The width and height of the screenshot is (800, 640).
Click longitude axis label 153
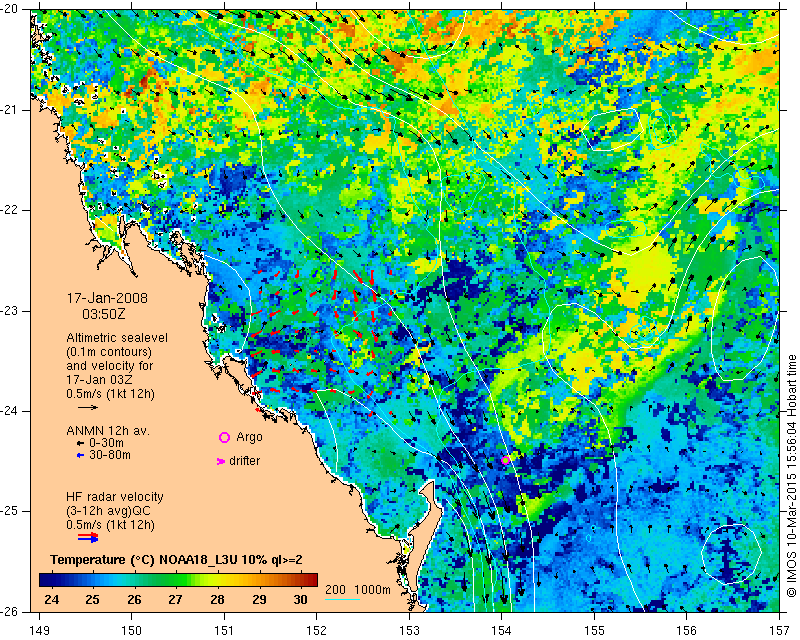pos(409,631)
